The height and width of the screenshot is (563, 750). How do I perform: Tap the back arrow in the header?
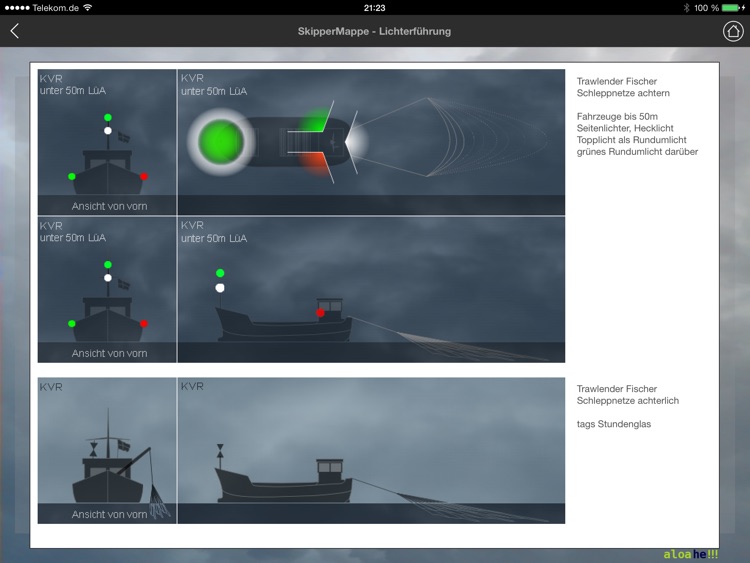pos(14,31)
